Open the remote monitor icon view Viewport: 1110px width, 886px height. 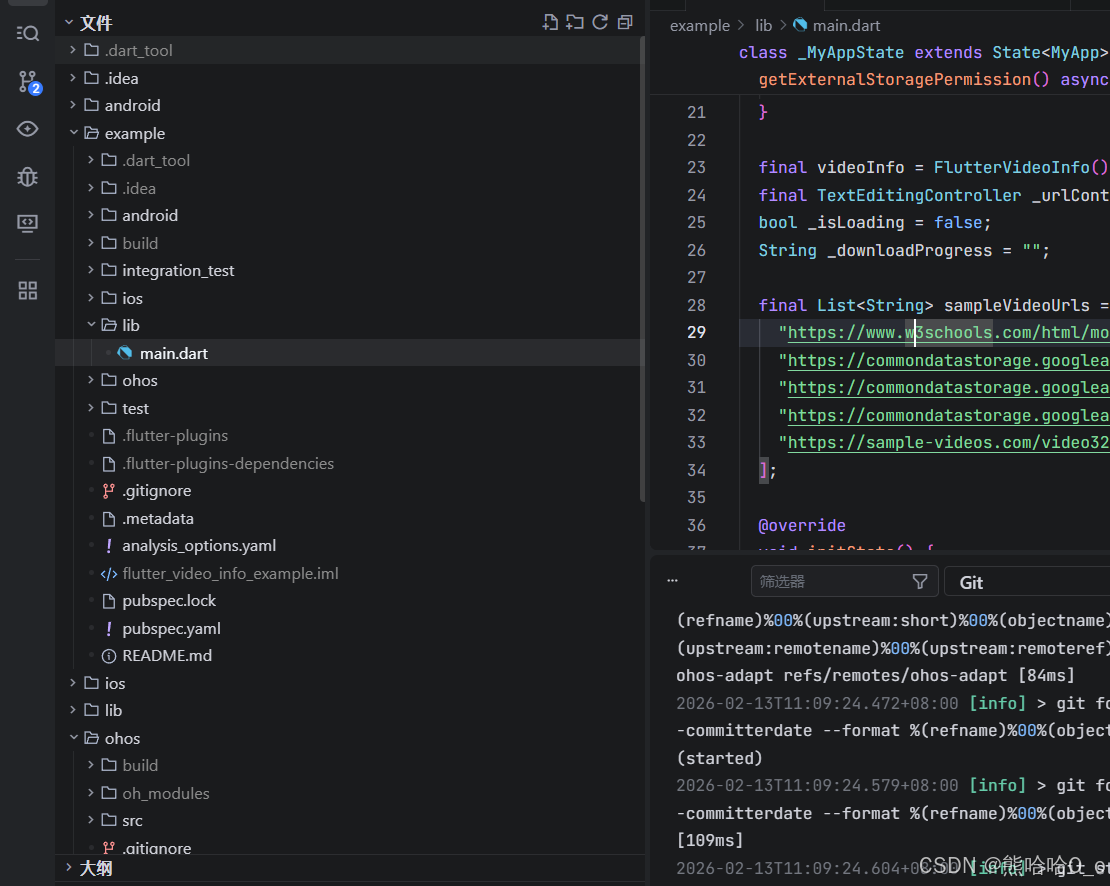(x=28, y=224)
